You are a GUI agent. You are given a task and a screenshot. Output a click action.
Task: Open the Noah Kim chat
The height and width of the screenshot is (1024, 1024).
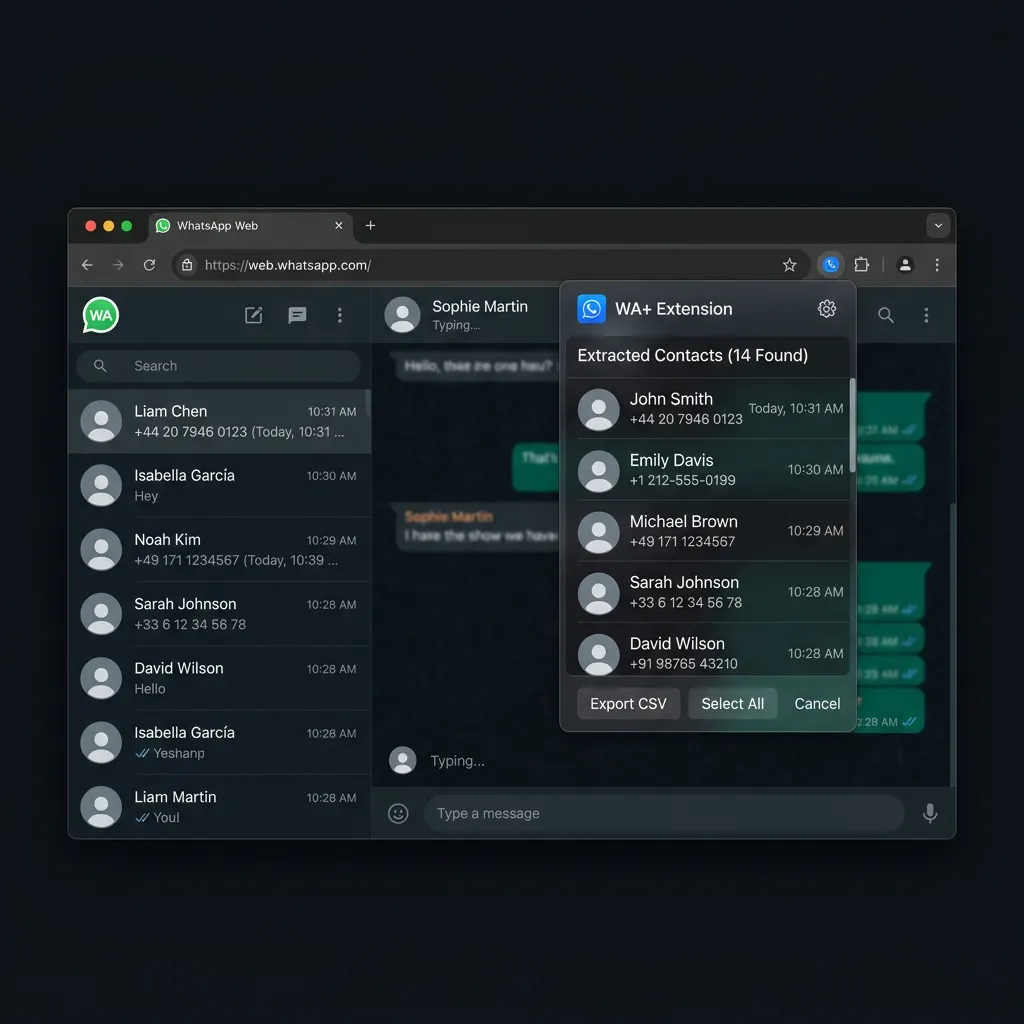219,549
